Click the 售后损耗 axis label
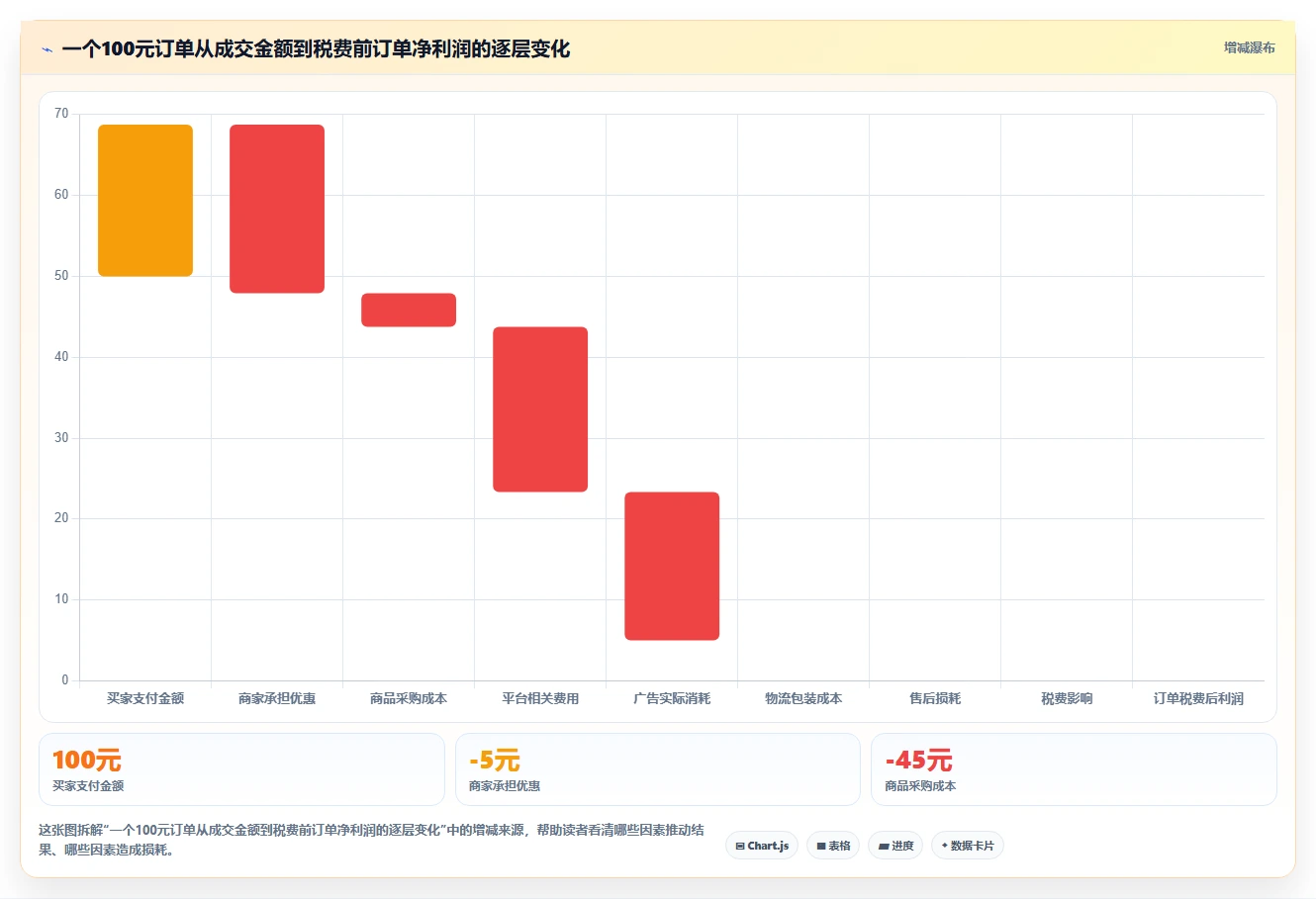This screenshot has width=1316, height=899. (935, 698)
